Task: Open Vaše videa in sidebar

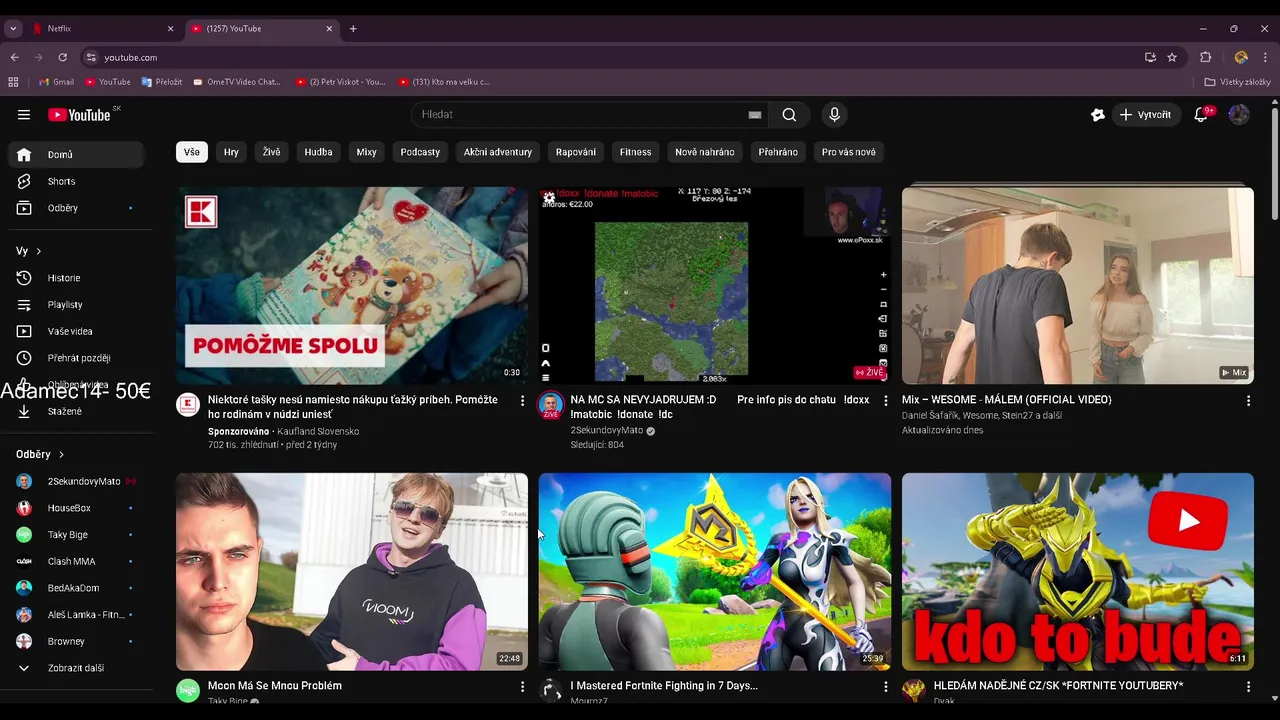Action: pyautogui.click(x=76, y=331)
